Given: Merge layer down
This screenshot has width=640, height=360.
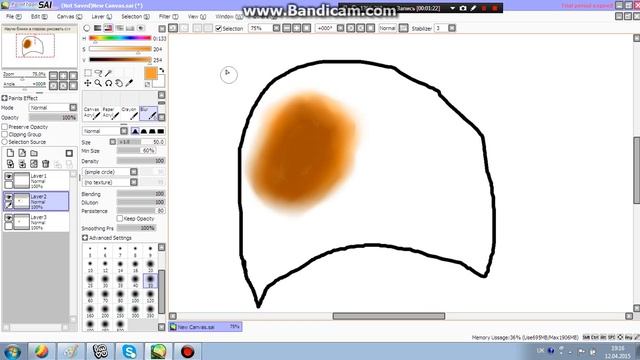Looking at the screenshot, I should 22,164.
